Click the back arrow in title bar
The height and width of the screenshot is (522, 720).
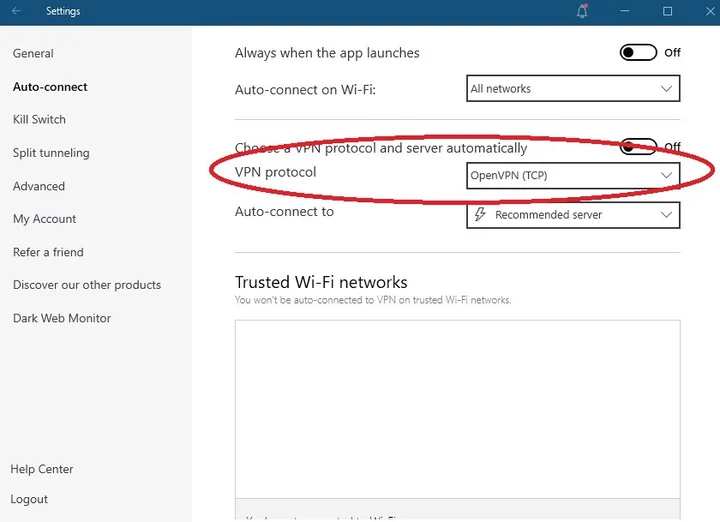[x=17, y=12]
